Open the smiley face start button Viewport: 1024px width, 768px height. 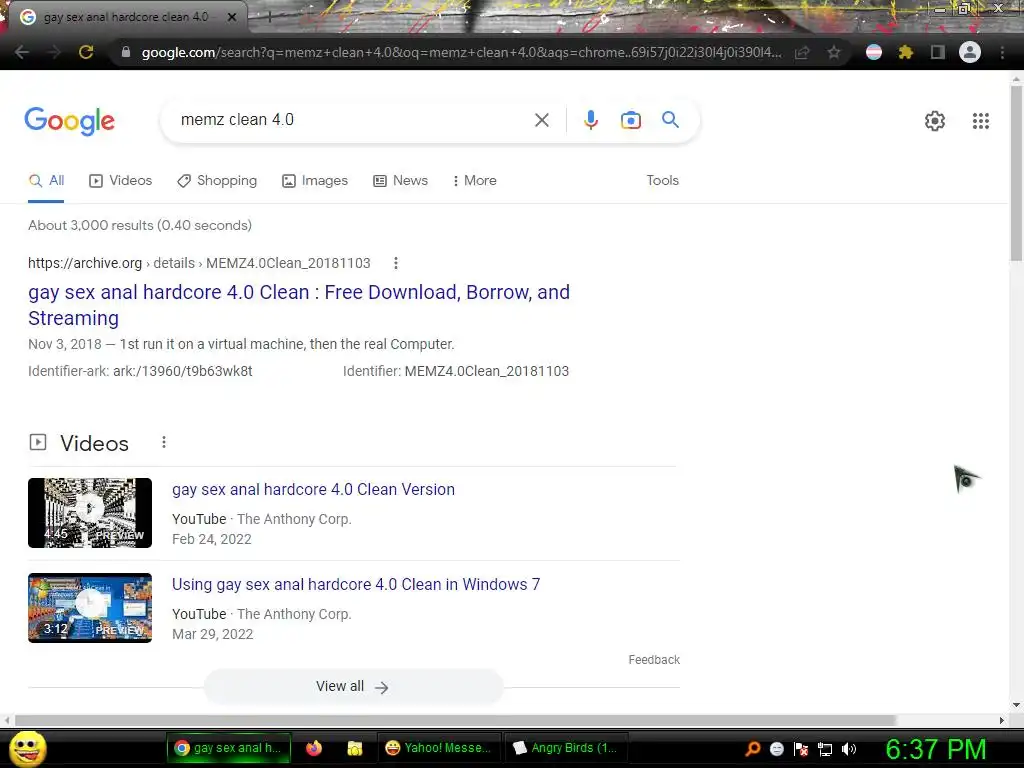(x=28, y=748)
